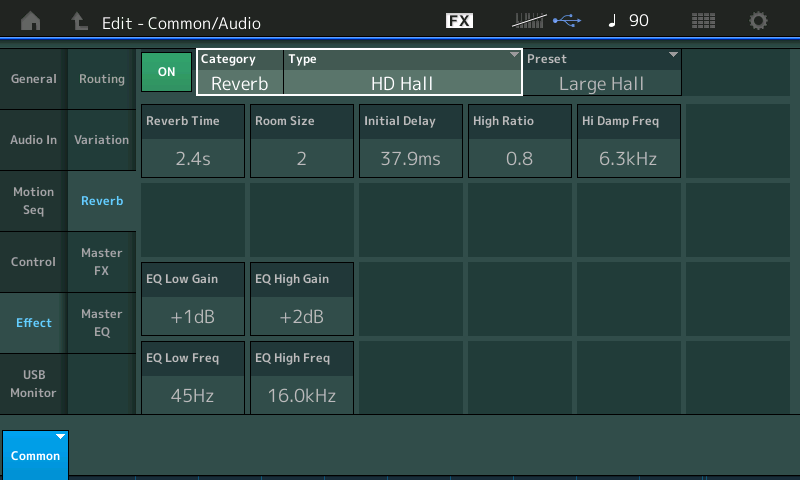800x480 pixels.
Task: Select the Reverb Time 2.4s parameter
Action: (193, 141)
